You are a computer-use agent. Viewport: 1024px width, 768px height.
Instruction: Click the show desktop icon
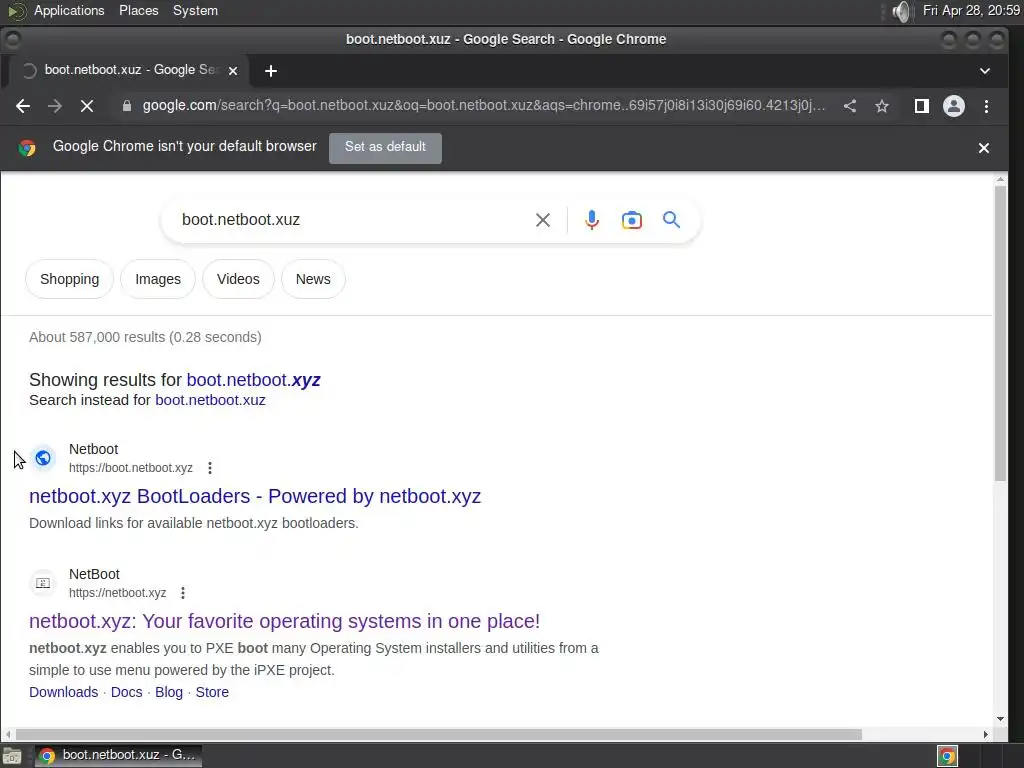[12, 756]
